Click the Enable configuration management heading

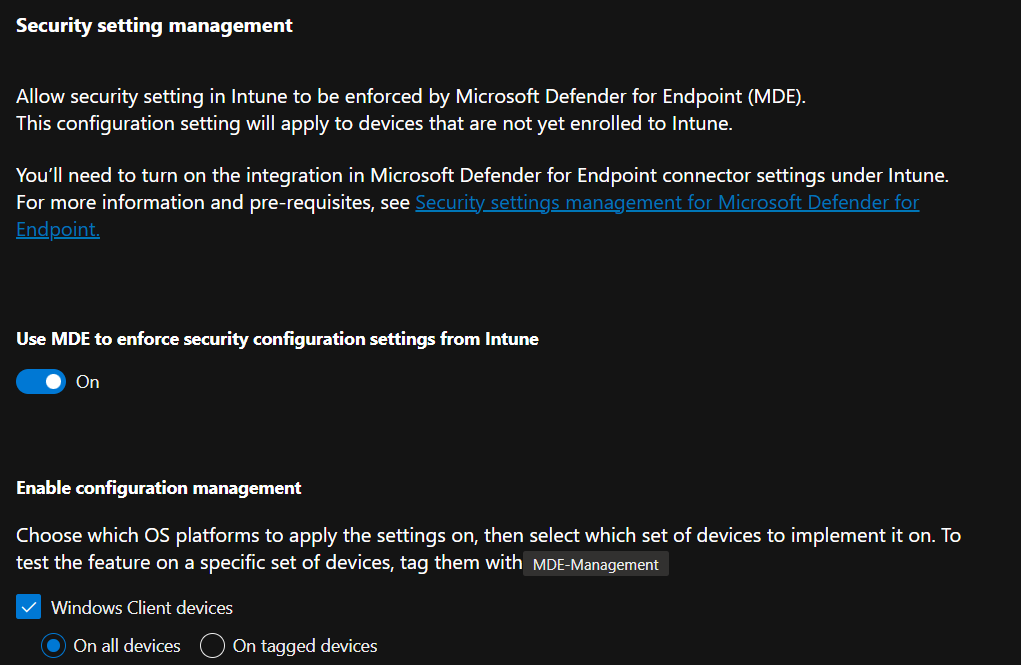point(159,488)
